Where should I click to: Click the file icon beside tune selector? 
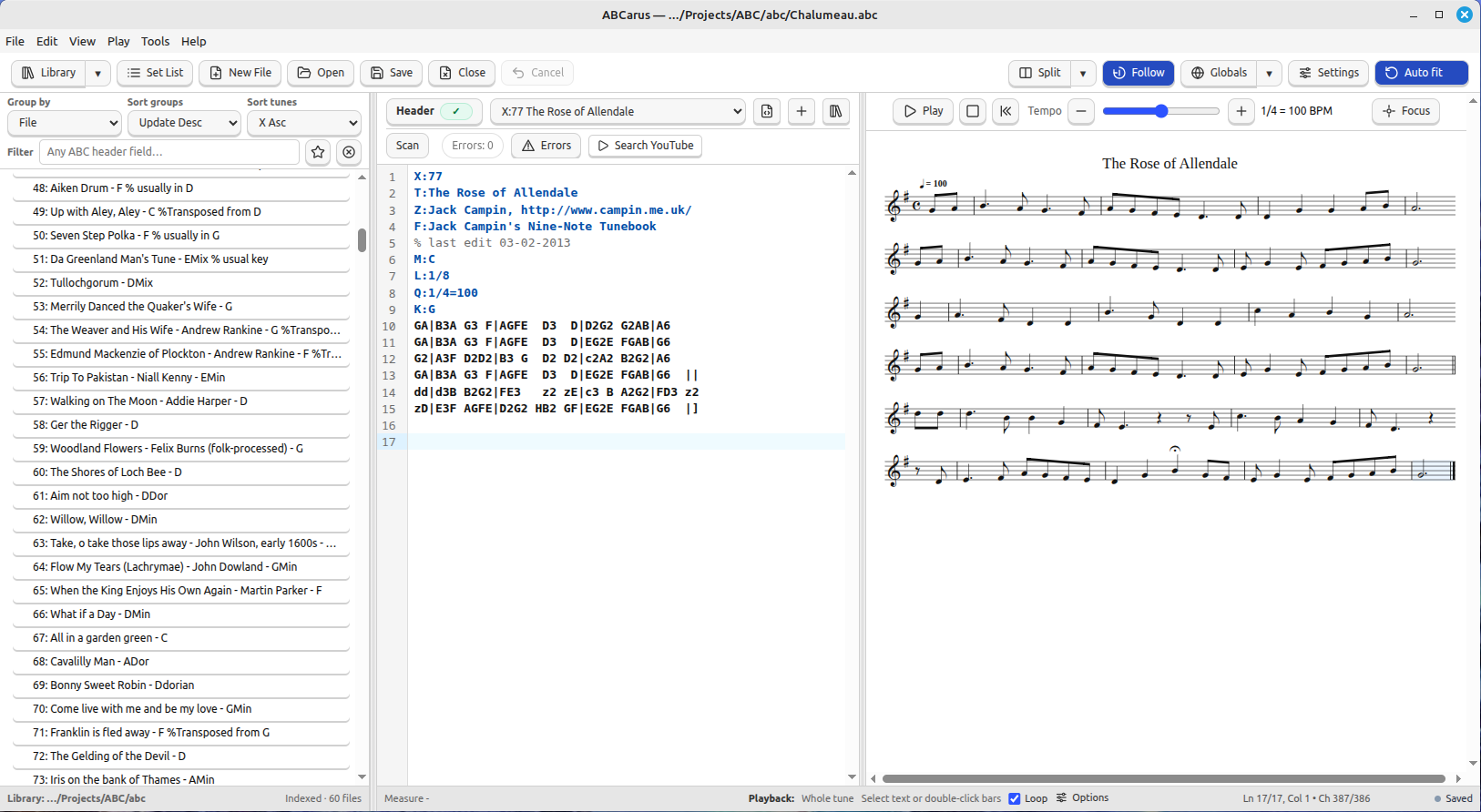pyautogui.click(x=767, y=111)
